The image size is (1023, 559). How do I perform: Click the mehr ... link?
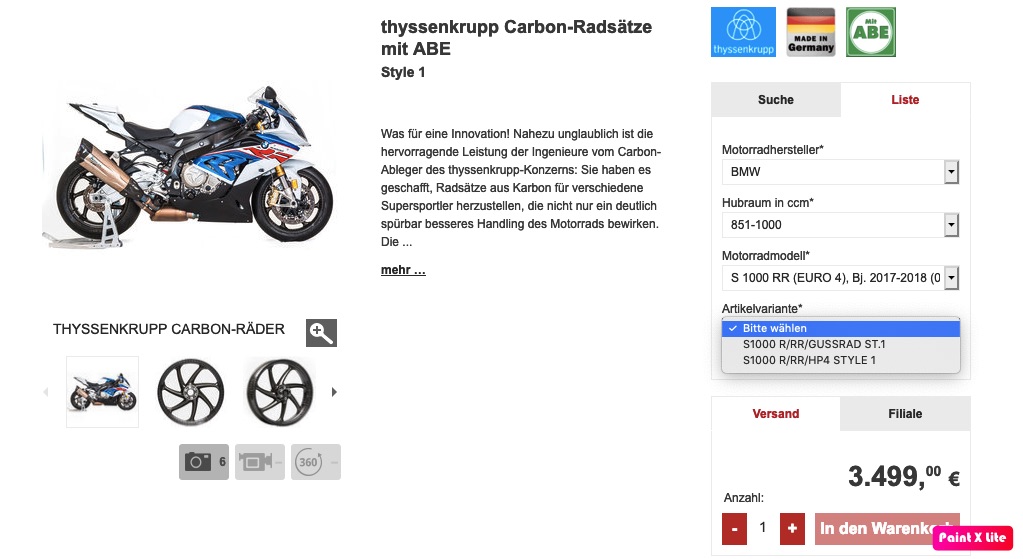click(403, 270)
